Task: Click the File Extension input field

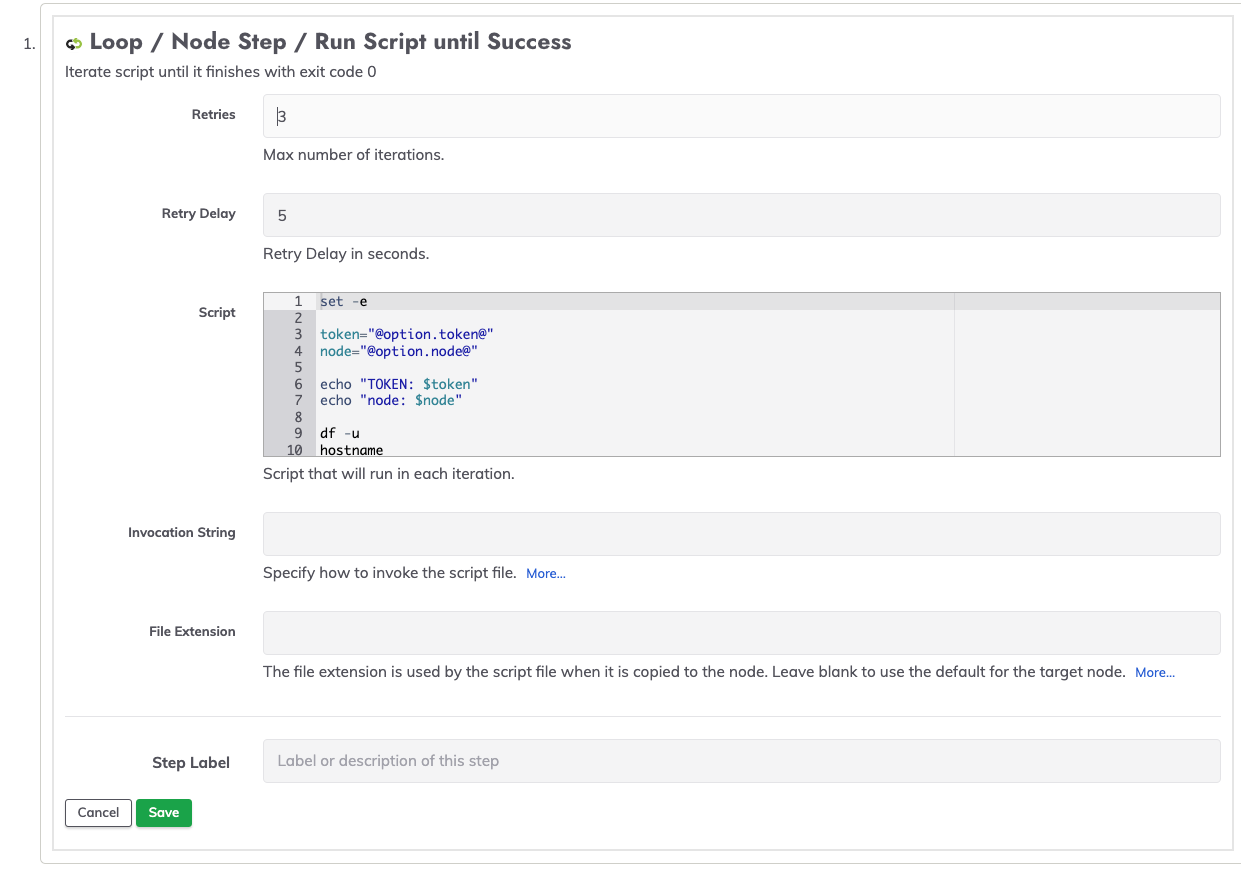Action: 741,633
